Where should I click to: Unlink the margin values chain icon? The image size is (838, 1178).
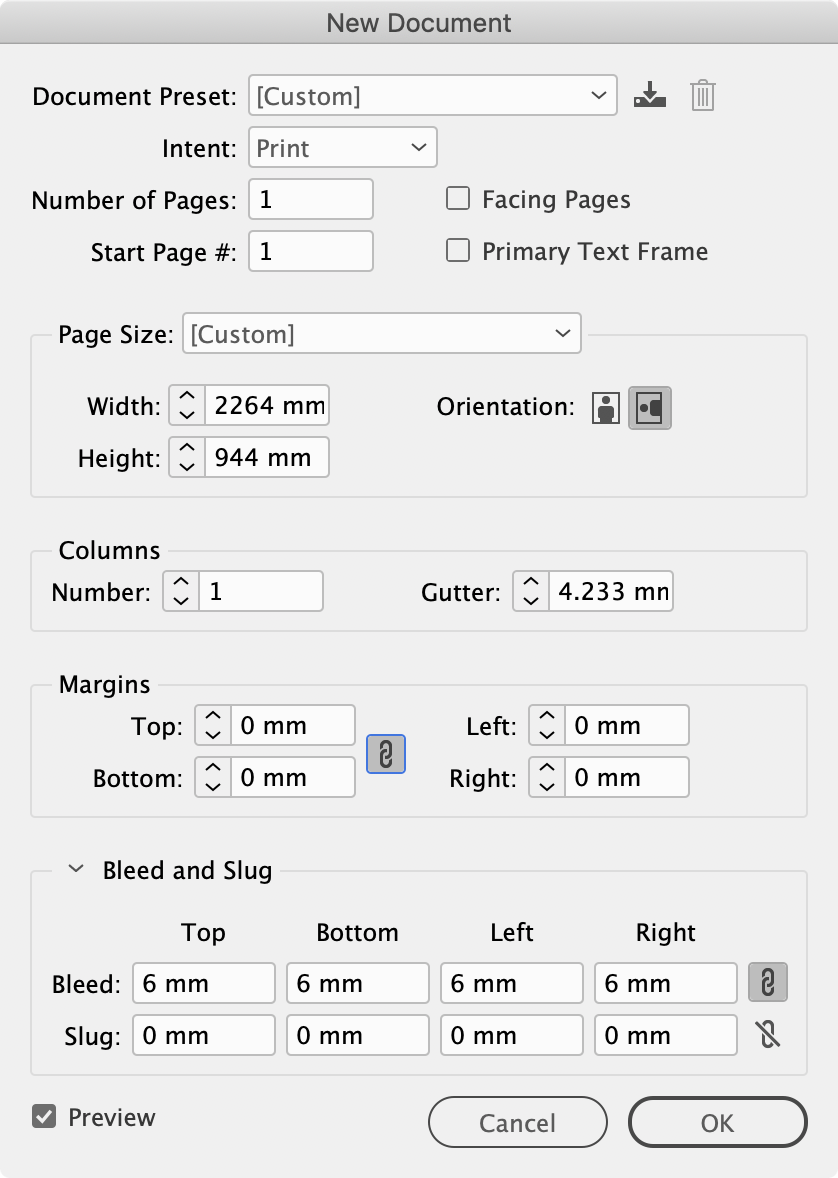point(385,755)
